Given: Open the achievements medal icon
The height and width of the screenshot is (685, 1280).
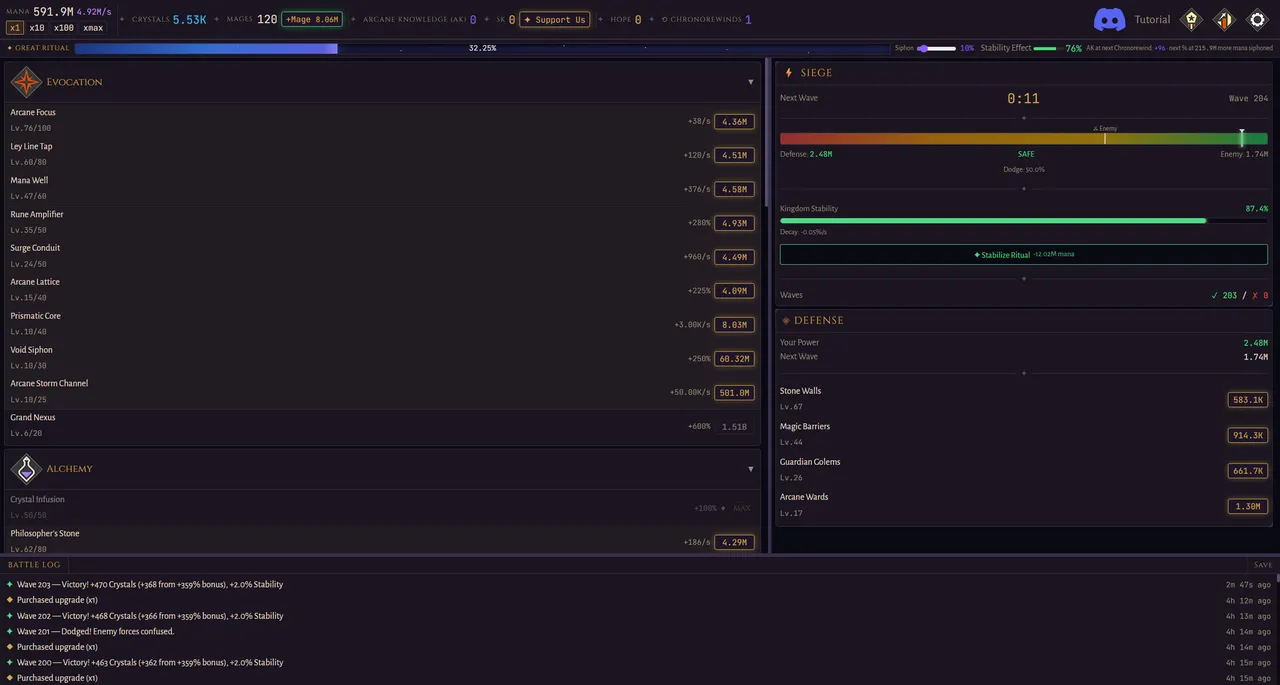Looking at the screenshot, I should [x=1191, y=19].
